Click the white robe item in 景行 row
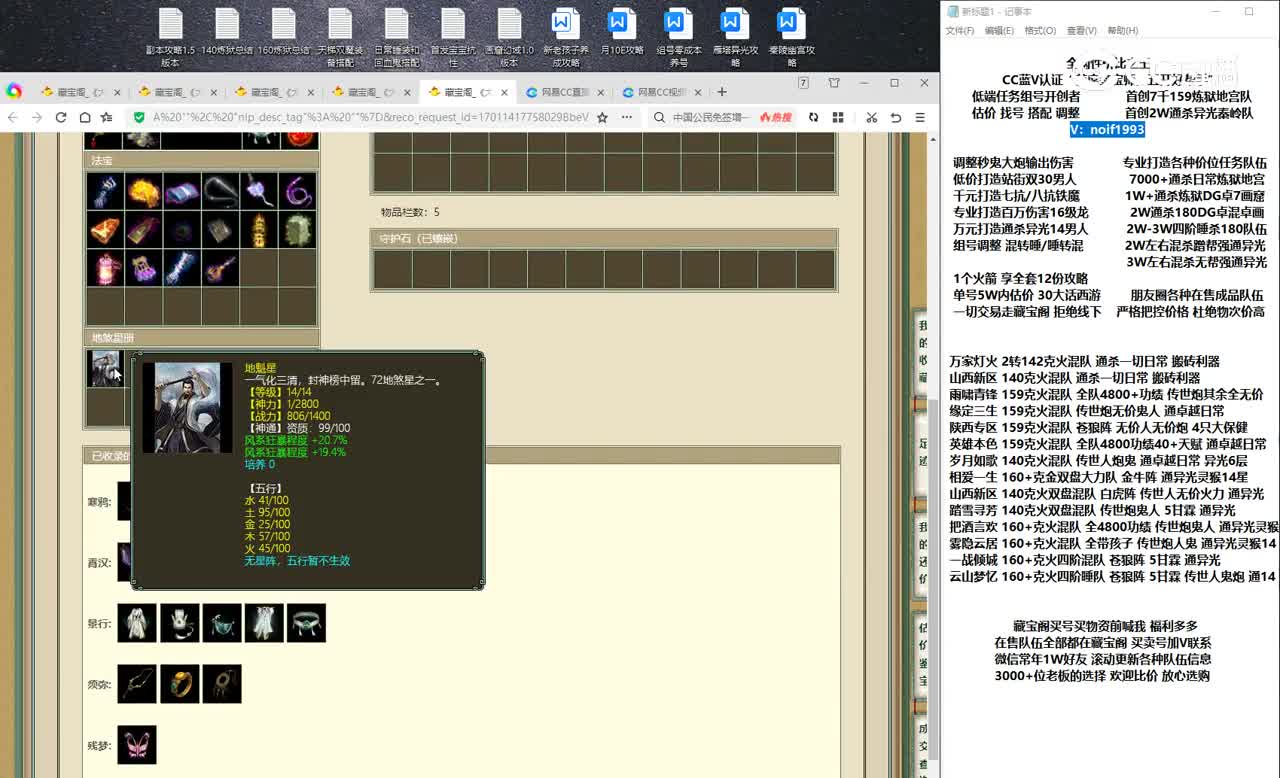 click(x=137, y=623)
